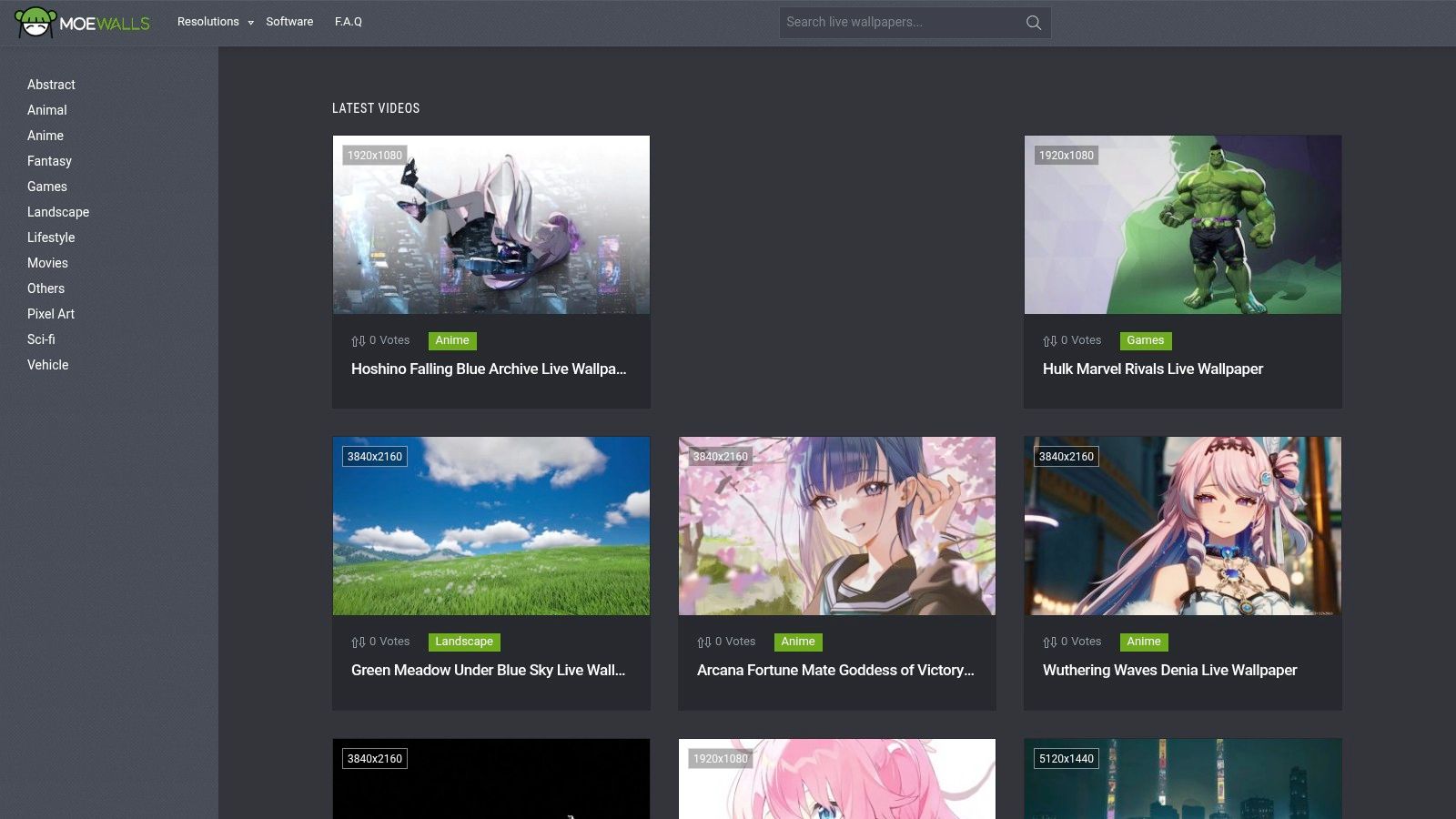Open the Hulk Marvel Rivals thumbnail
Viewport: 1456px width, 819px height.
click(1183, 225)
